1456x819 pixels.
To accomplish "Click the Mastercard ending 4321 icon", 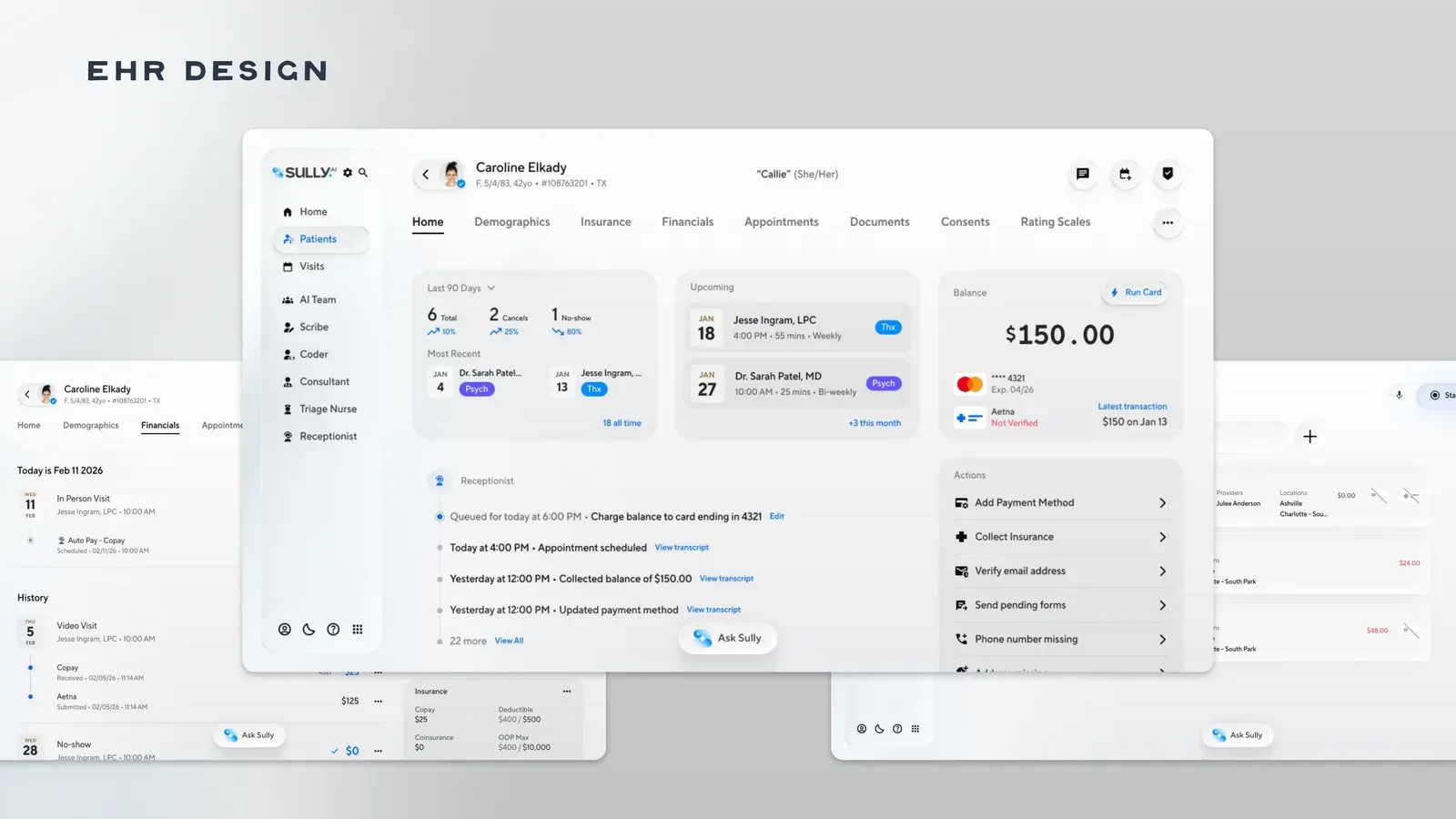I will [969, 384].
